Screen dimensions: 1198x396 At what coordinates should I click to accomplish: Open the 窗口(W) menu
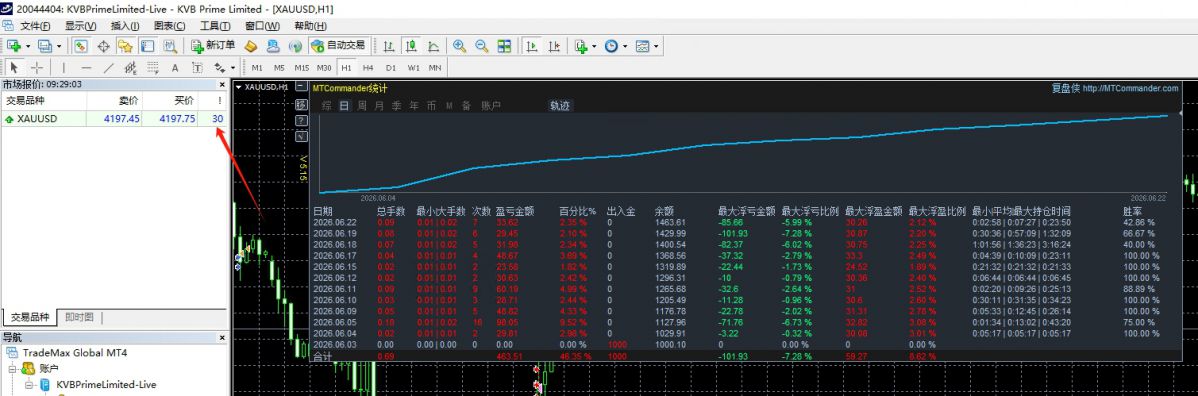pos(263,26)
